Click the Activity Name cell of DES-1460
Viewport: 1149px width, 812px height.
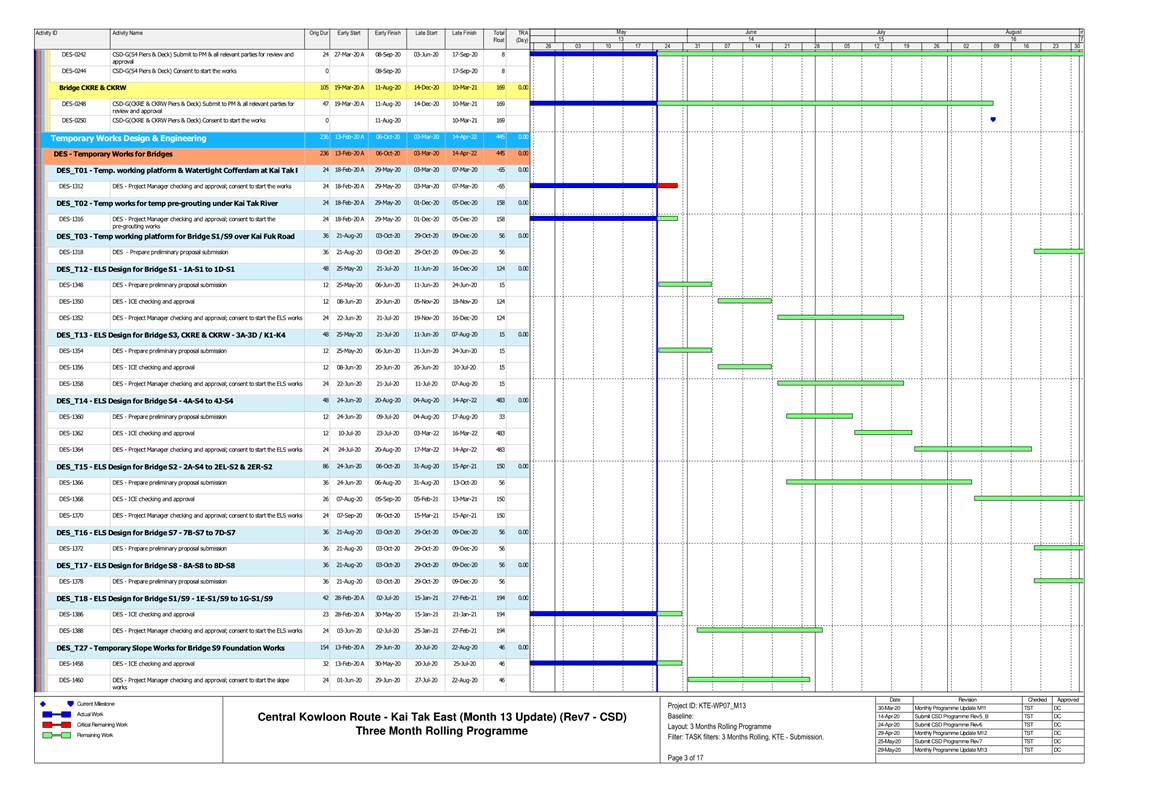[x=200, y=683]
